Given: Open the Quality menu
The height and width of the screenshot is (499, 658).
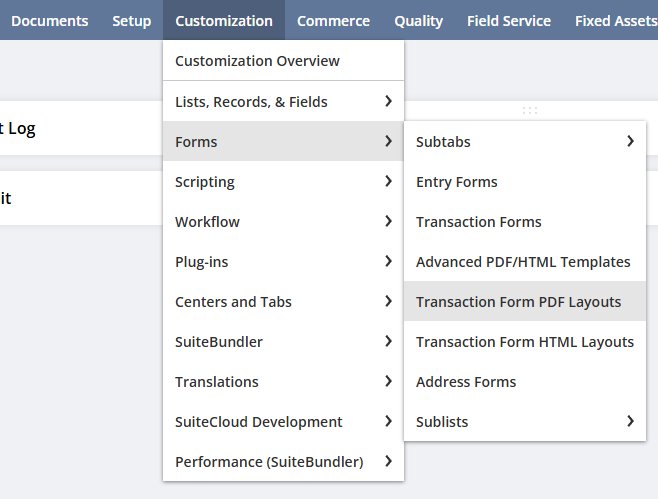Looking at the screenshot, I should click(x=418, y=21).
